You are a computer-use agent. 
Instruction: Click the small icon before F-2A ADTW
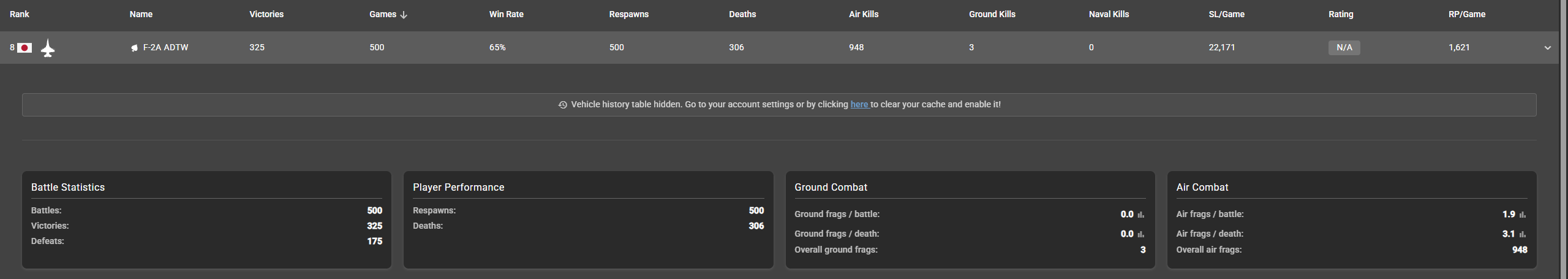pyautogui.click(x=134, y=48)
